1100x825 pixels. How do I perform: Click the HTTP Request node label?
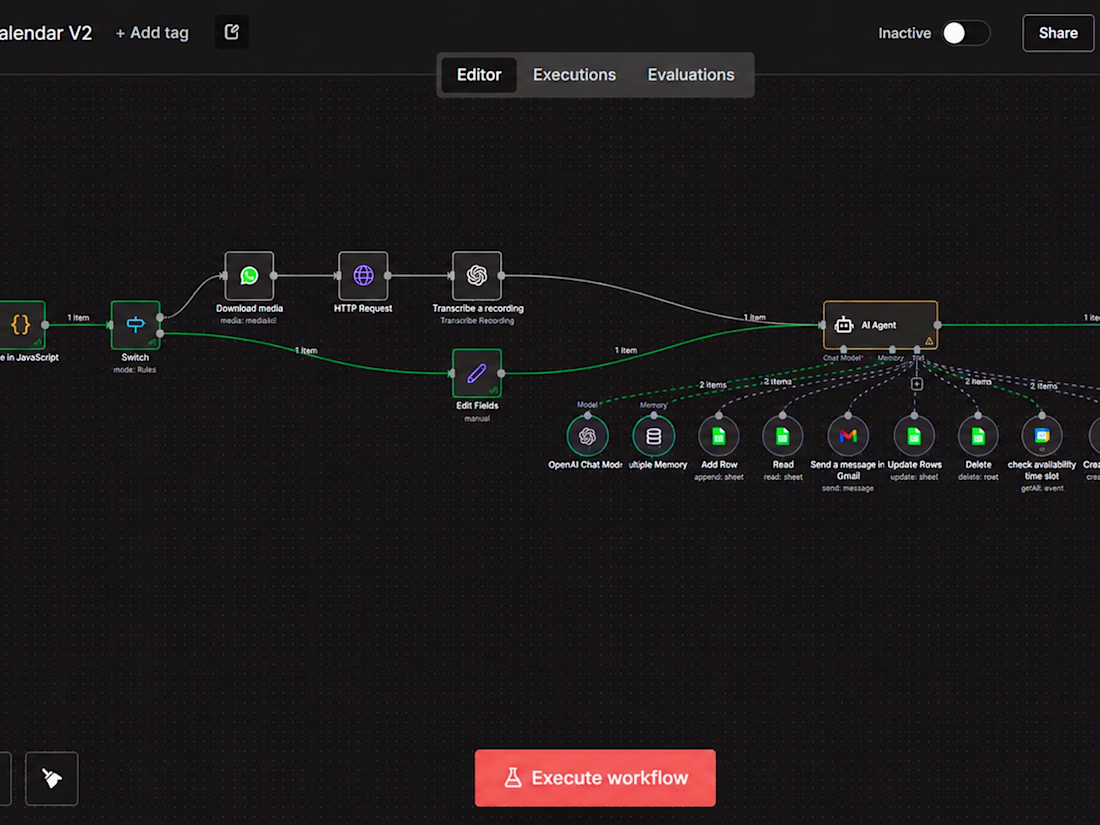363,308
